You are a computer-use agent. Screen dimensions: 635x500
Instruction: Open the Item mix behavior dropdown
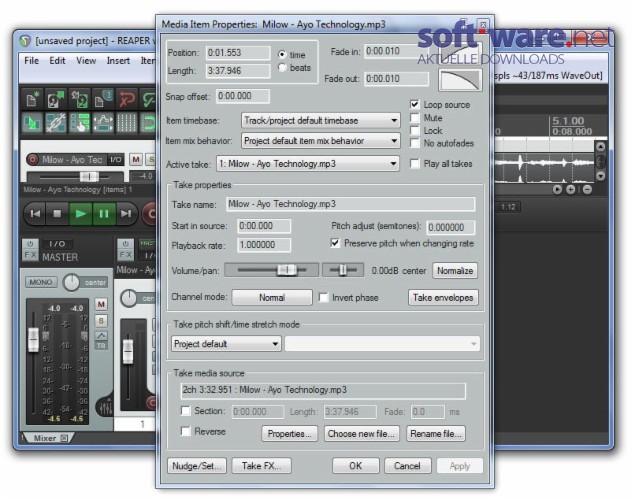click(x=320, y=140)
